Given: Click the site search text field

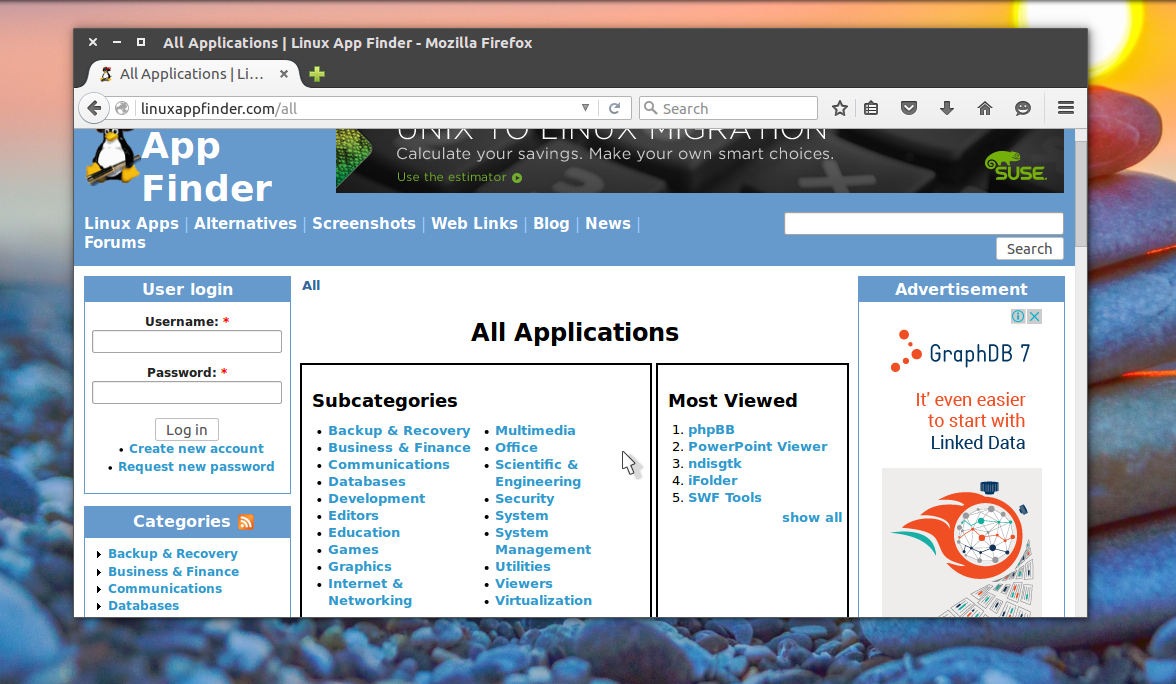Looking at the screenshot, I should click(924, 224).
